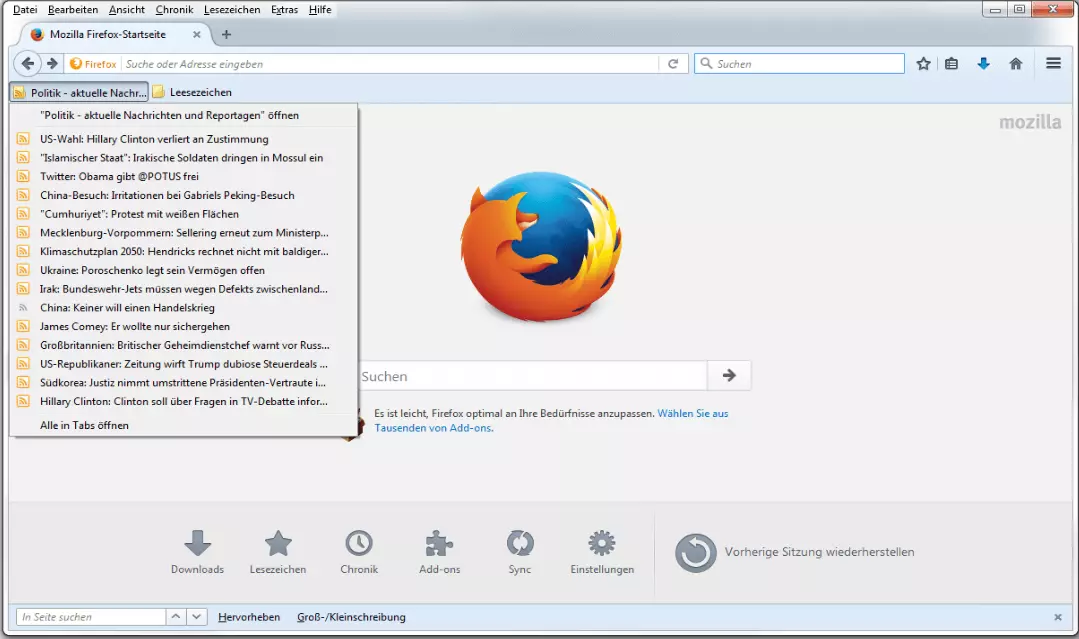Open the Lesezeichen menu
The width and height of the screenshot is (1079, 639).
pos(232,10)
